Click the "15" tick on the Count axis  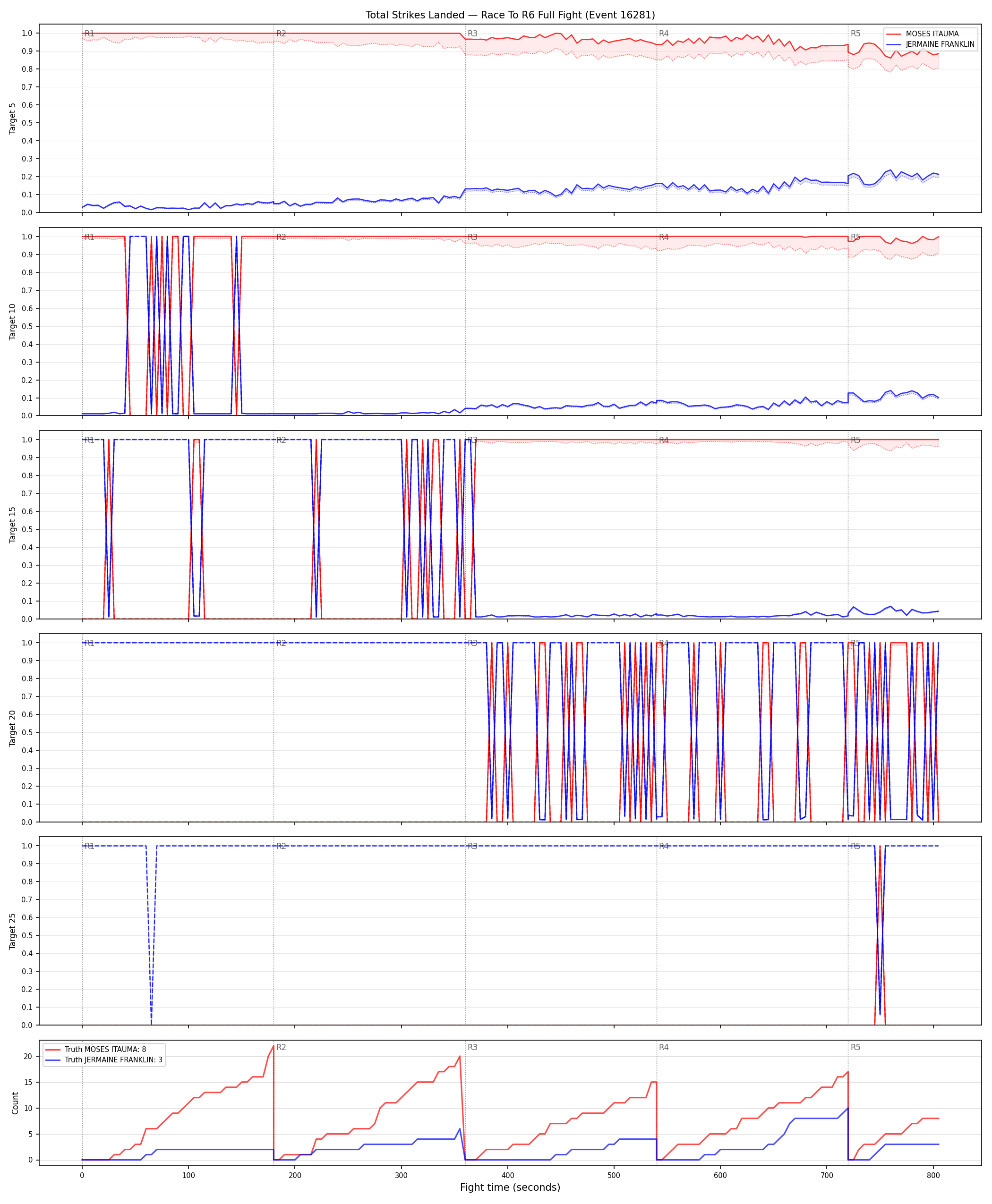28,1082
